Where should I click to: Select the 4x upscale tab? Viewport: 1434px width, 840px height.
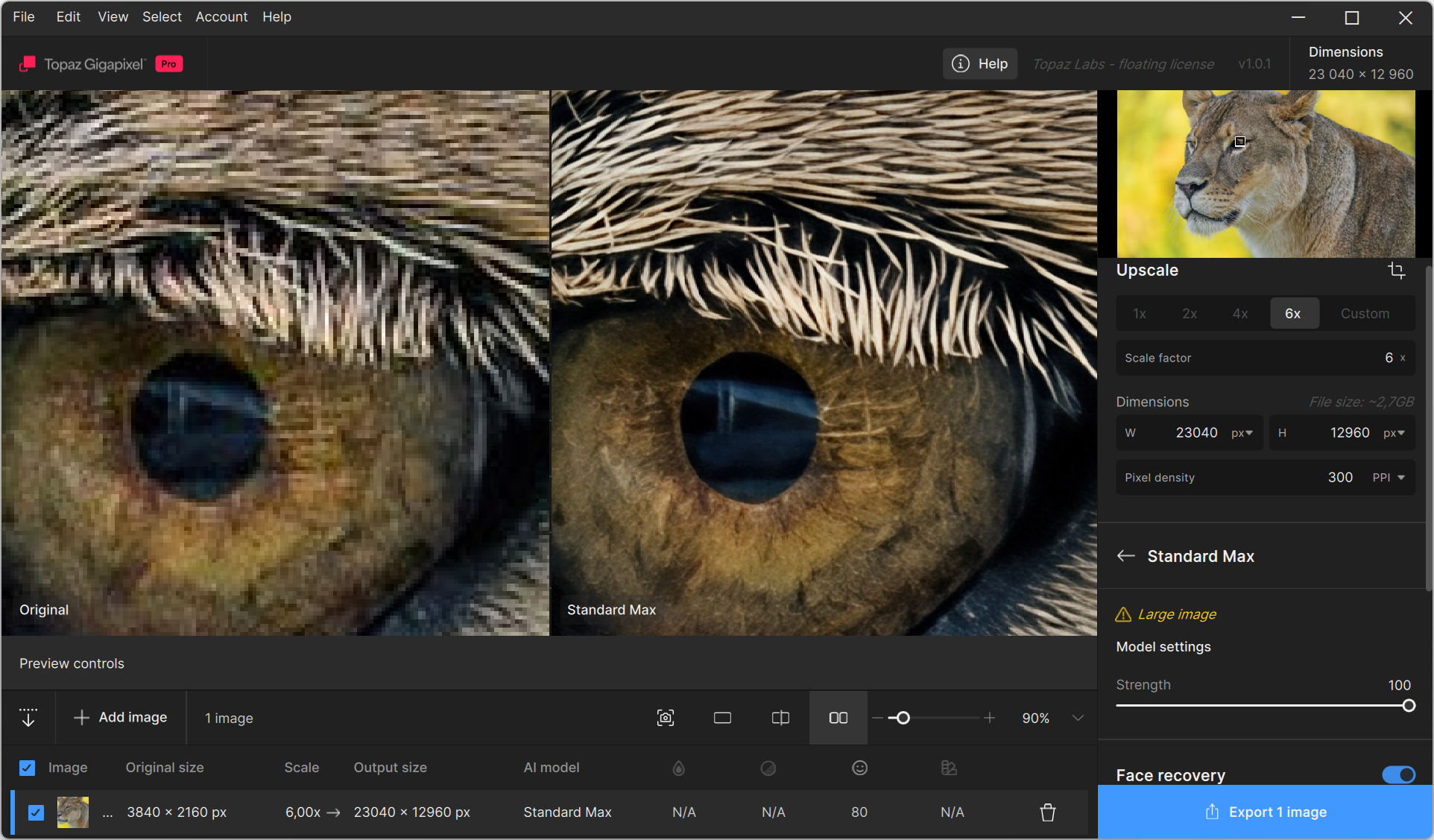point(1240,314)
